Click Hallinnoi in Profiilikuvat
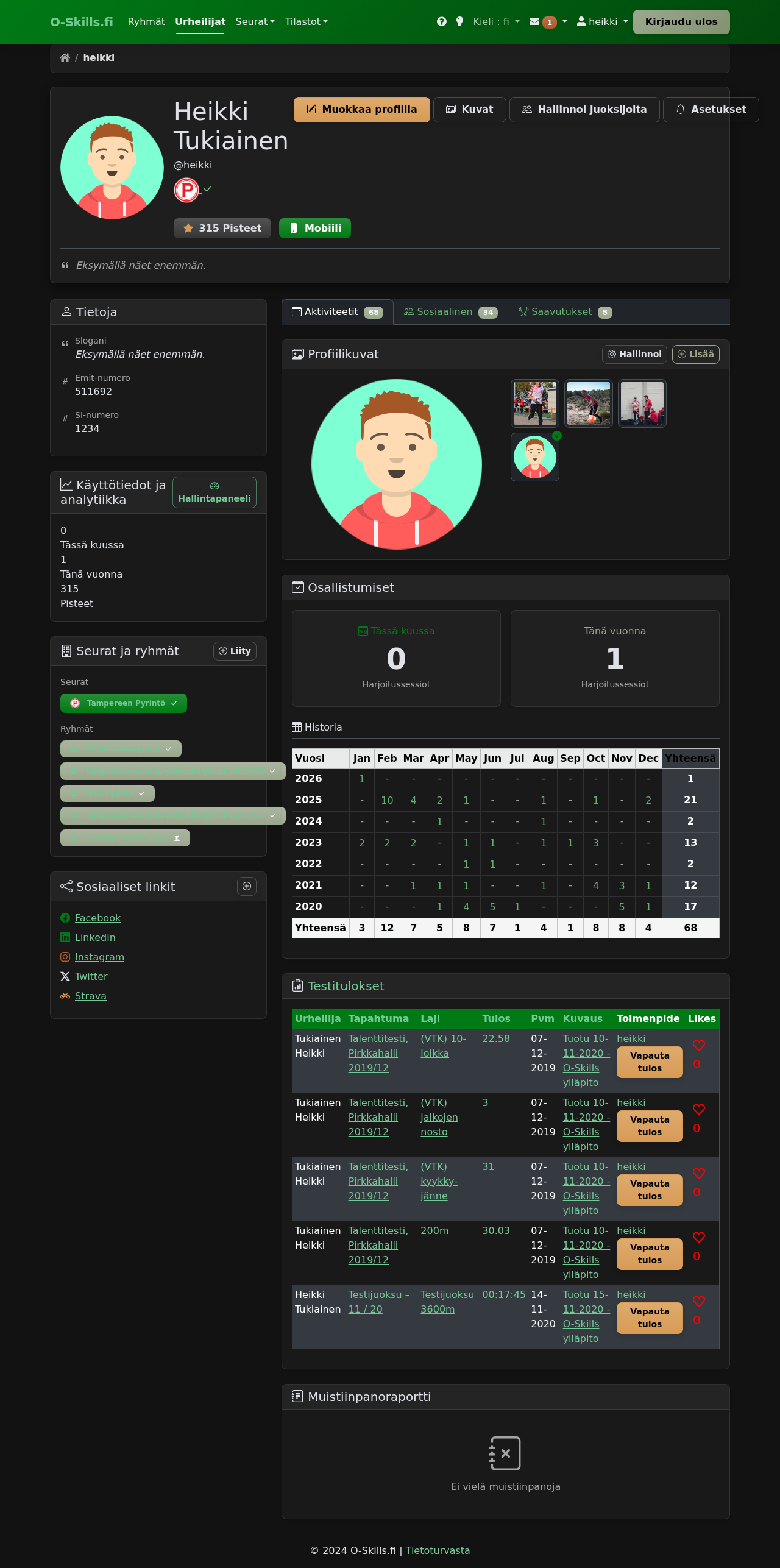780x1568 pixels. [x=634, y=354]
